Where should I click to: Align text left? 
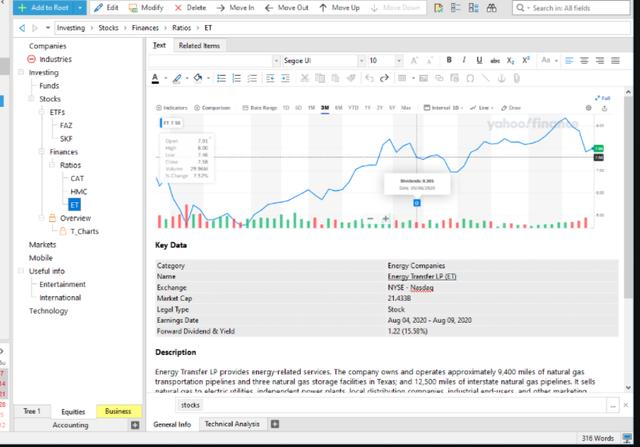[x=569, y=61]
